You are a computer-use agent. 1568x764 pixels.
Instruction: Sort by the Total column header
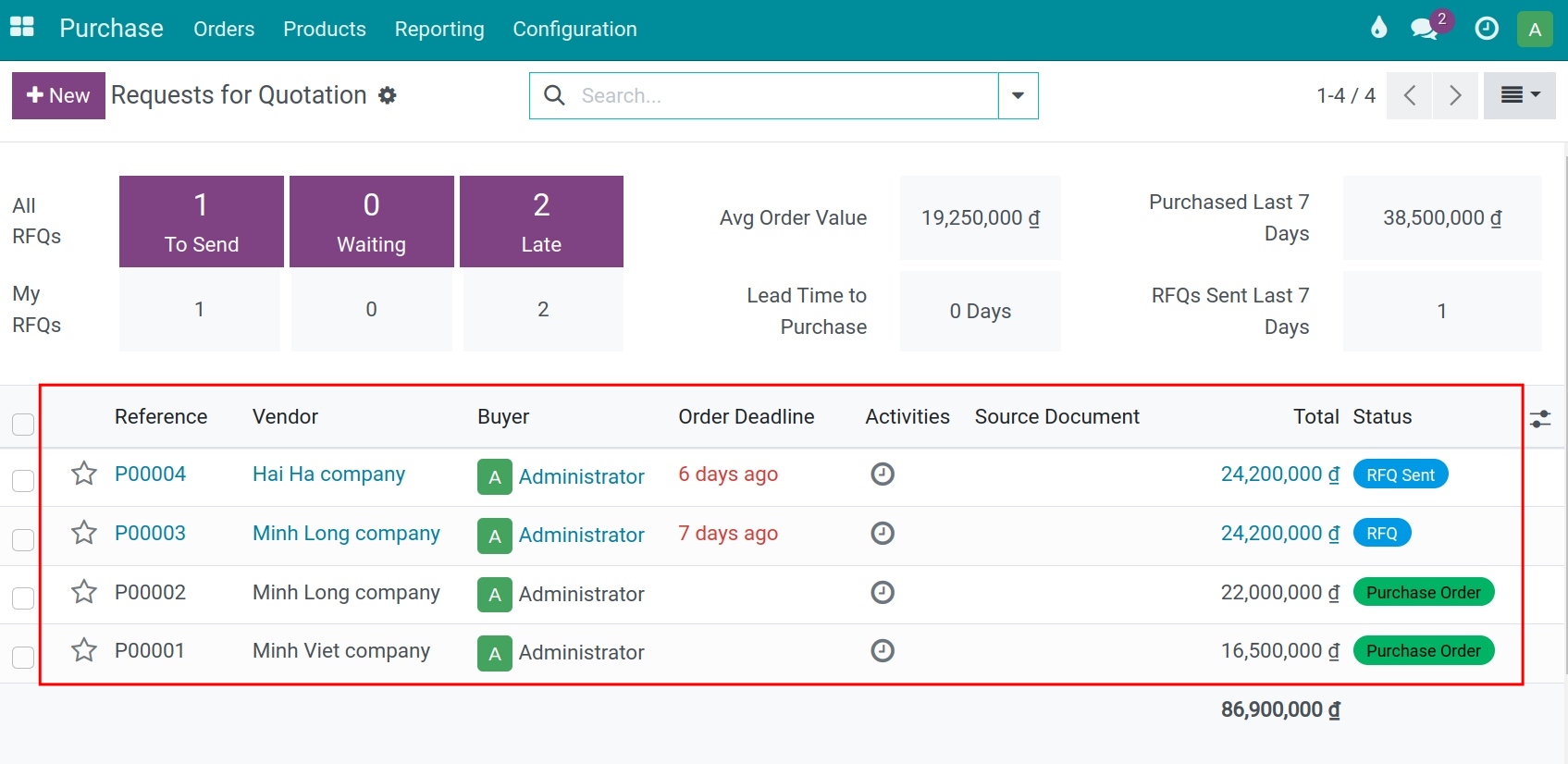point(1316,416)
